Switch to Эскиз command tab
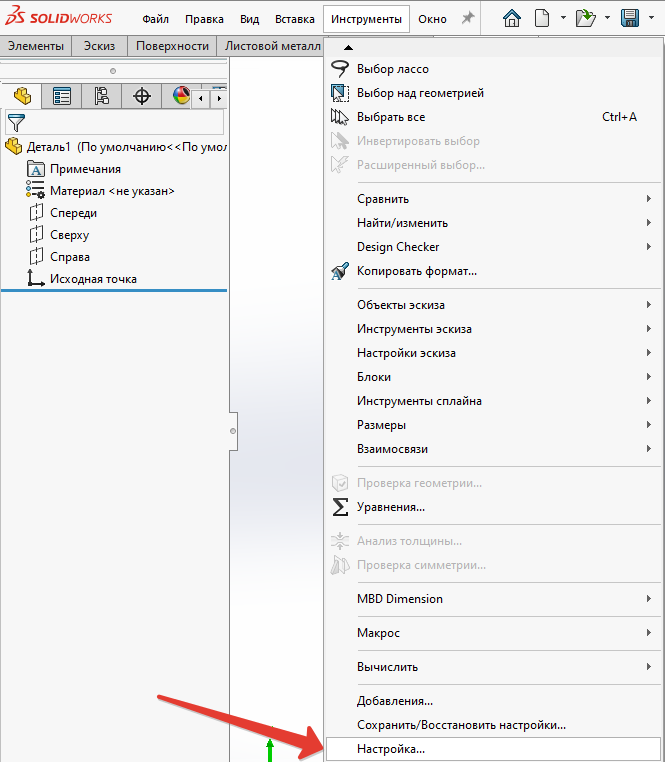The image size is (665, 762). 99,46
